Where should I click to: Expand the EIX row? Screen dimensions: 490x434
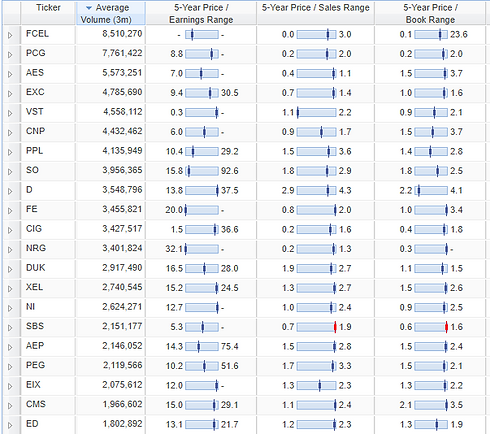pyautogui.click(x=10, y=386)
